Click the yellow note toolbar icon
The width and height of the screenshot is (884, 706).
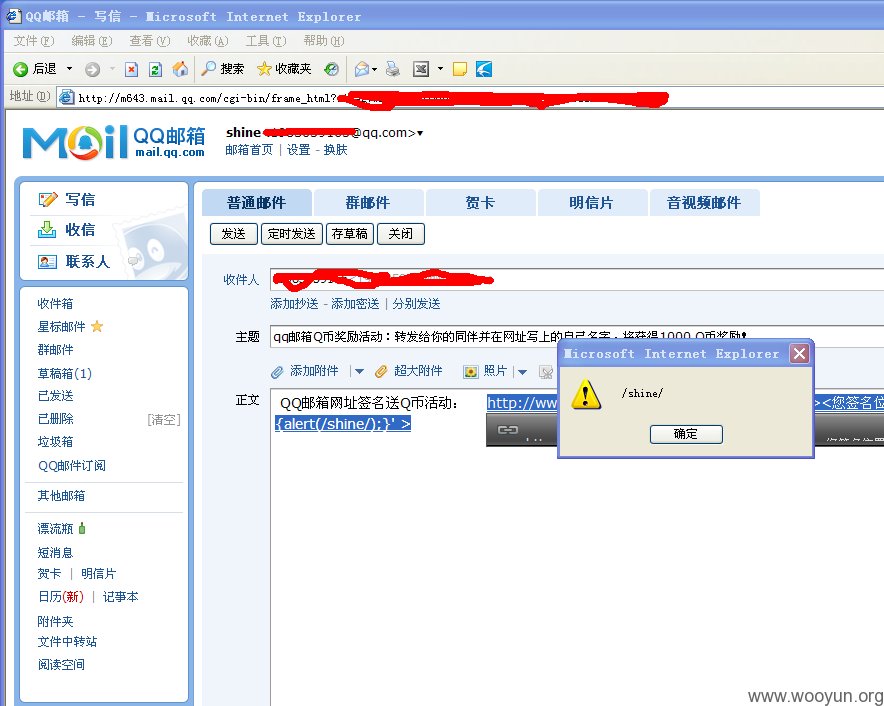pyautogui.click(x=460, y=69)
